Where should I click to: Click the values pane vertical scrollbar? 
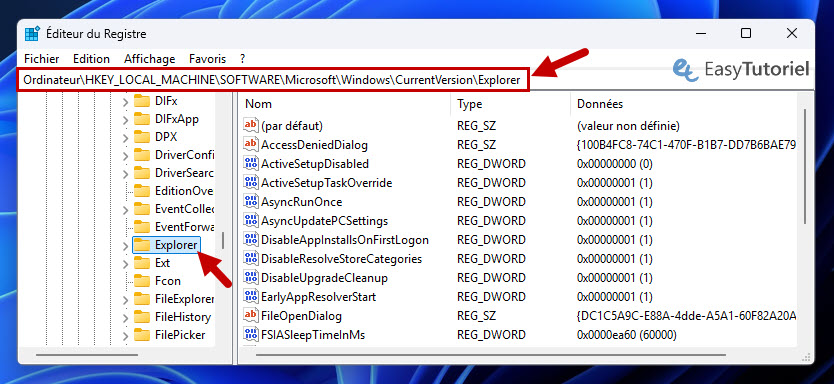805,166
